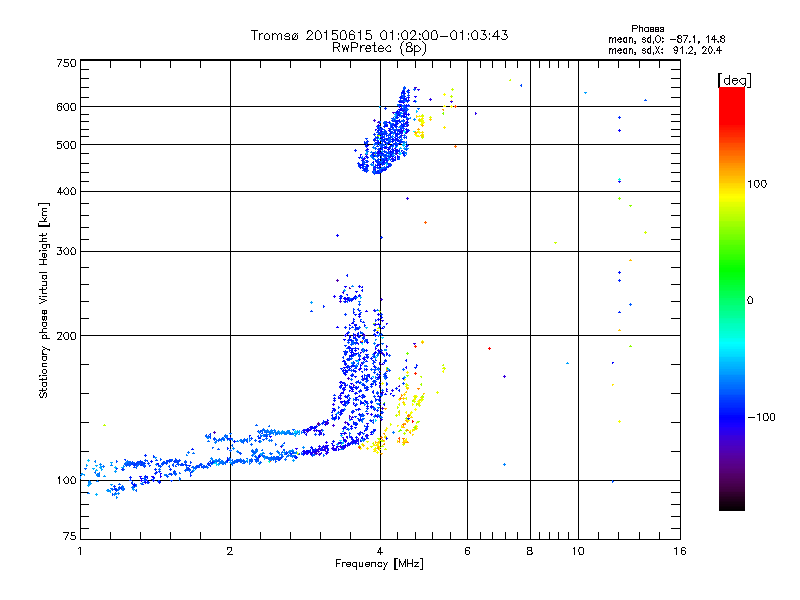The height and width of the screenshot is (600, 800).
Task: Click the '[deg]' colorbar unit label
Action: coord(734,80)
